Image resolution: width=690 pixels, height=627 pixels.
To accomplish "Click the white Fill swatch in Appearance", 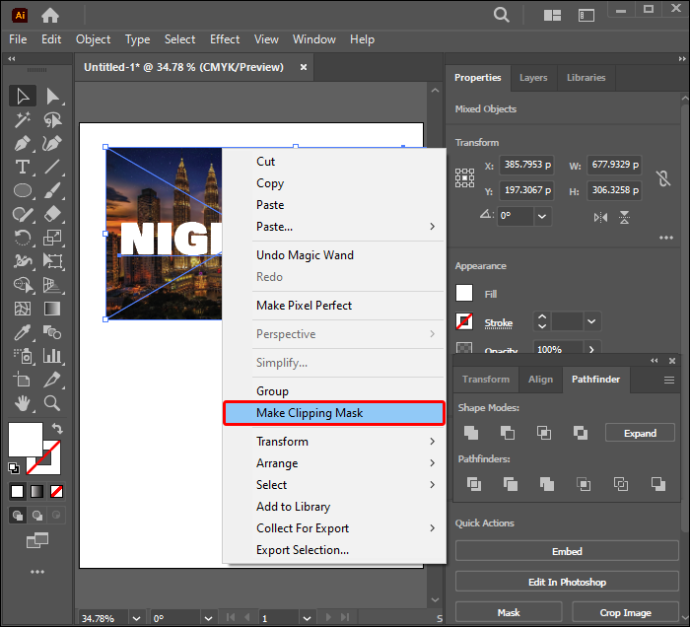I will click(x=464, y=293).
